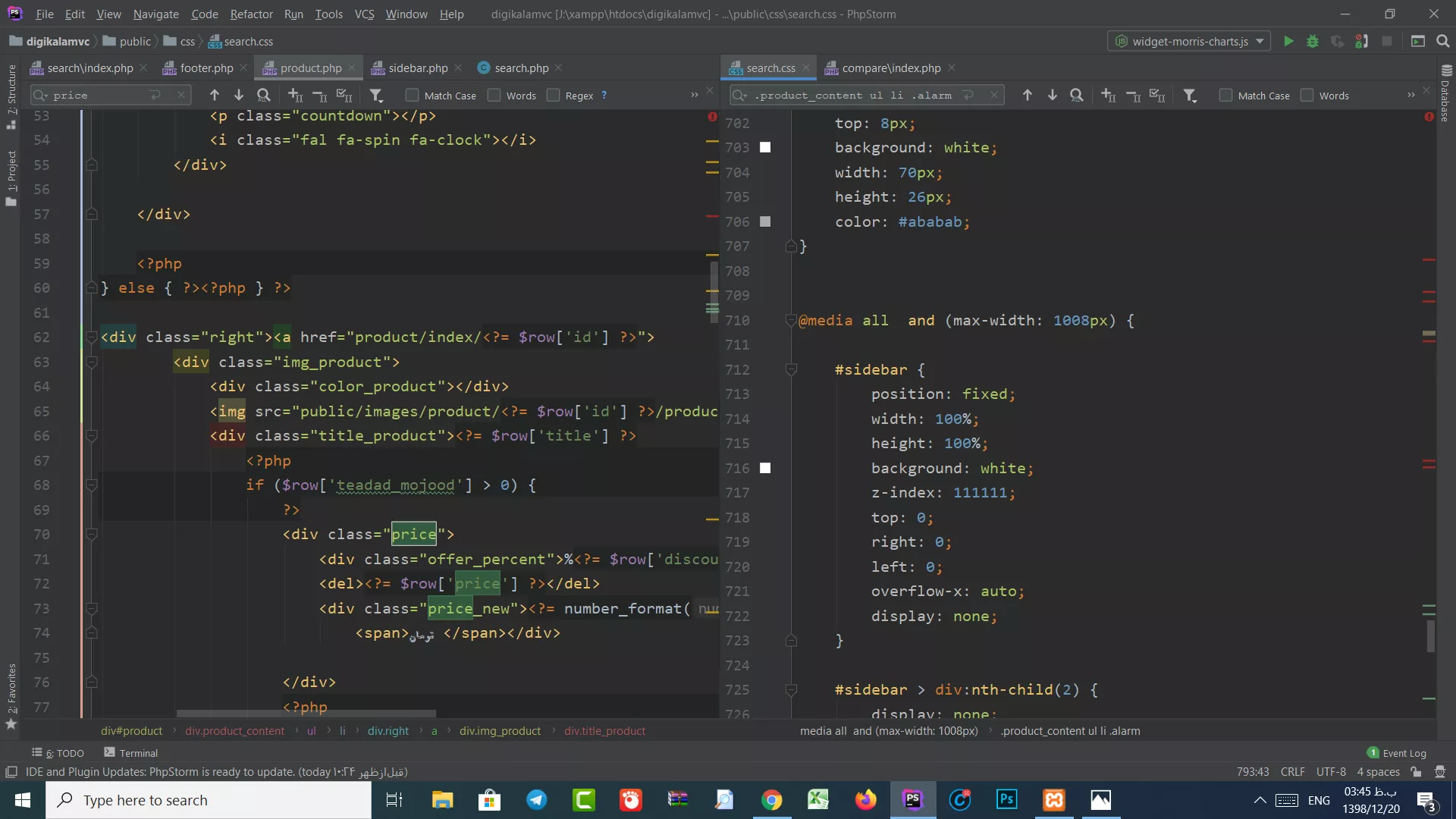Image resolution: width=1456 pixels, height=819 pixels.
Task: Open Search Everywhere magnifier icon
Action: (x=1443, y=41)
